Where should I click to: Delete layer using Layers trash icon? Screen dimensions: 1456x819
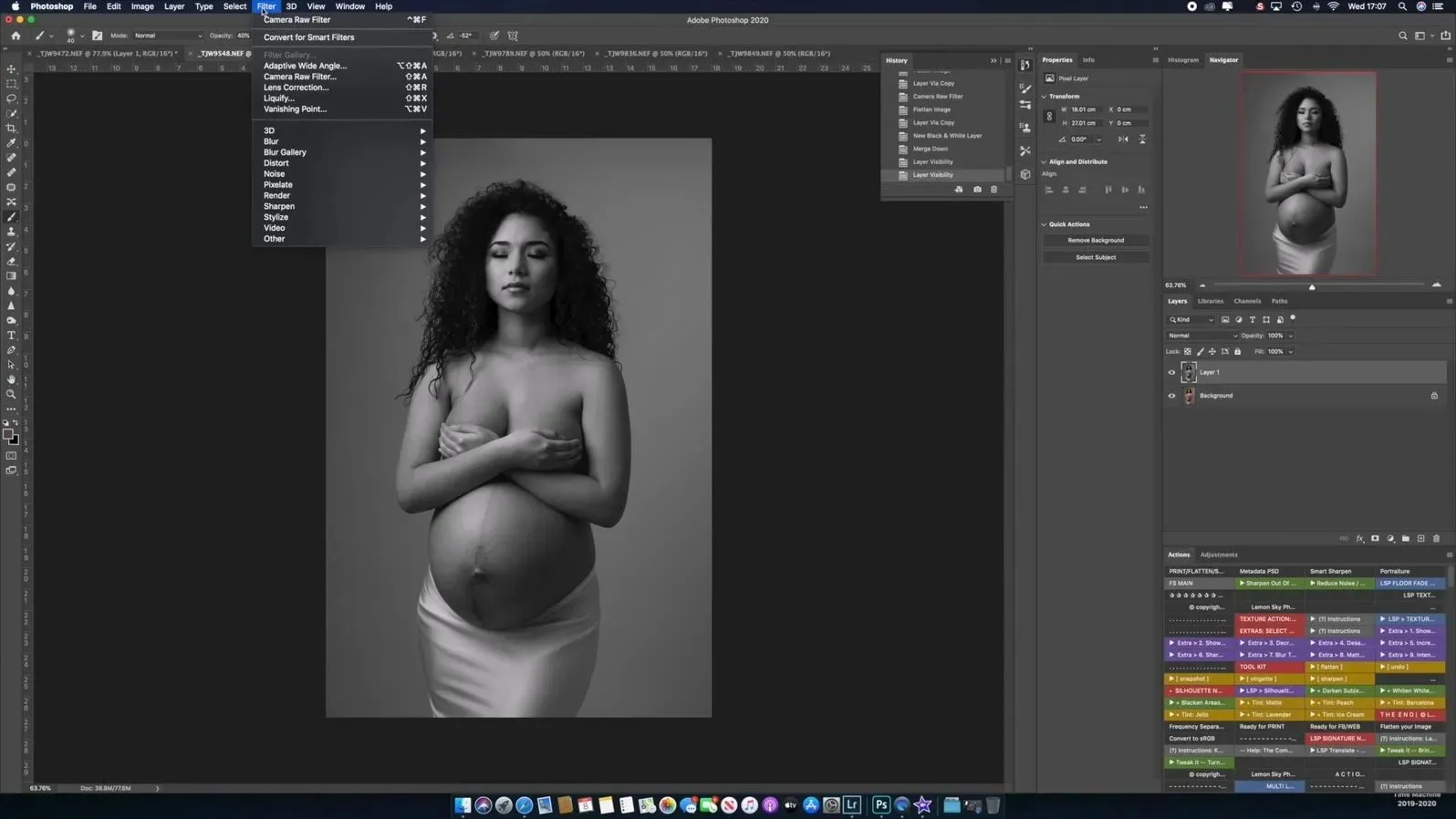point(1436,539)
